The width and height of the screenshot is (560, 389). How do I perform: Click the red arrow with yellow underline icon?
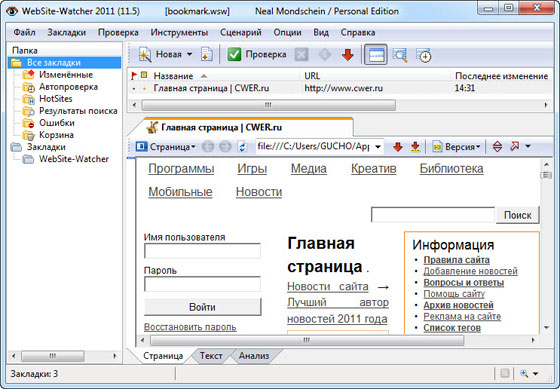click(415, 147)
